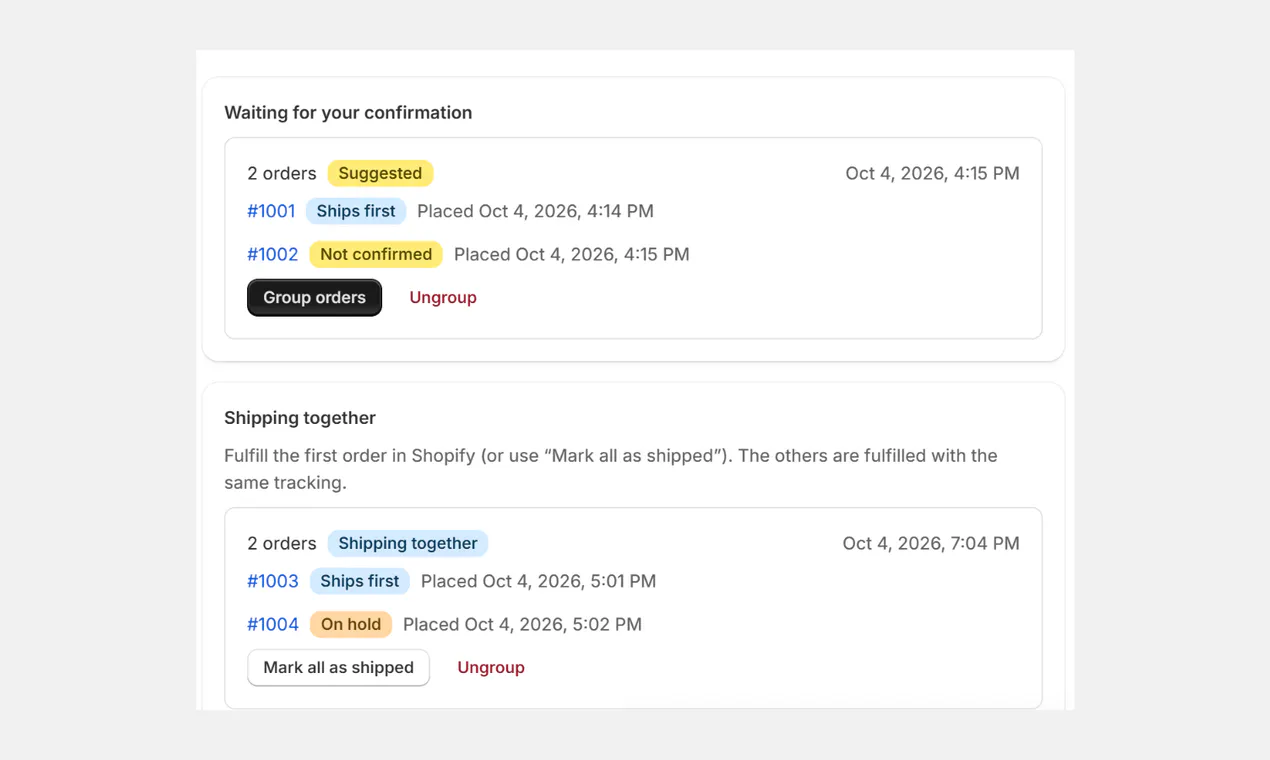The width and height of the screenshot is (1270, 760).
Task: Ungroup the suggested orders #1001 and #1002
Action: point(443,297)
